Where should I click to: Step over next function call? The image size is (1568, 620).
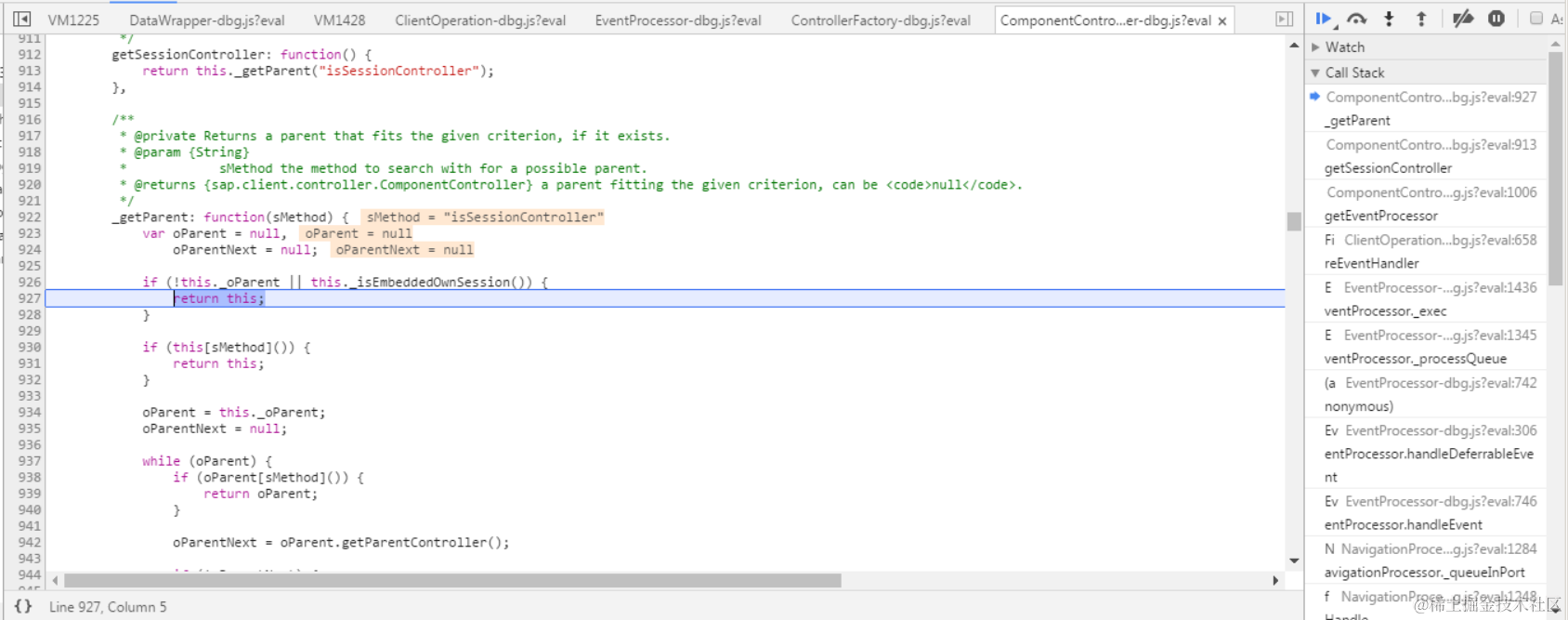[1357, 19]
